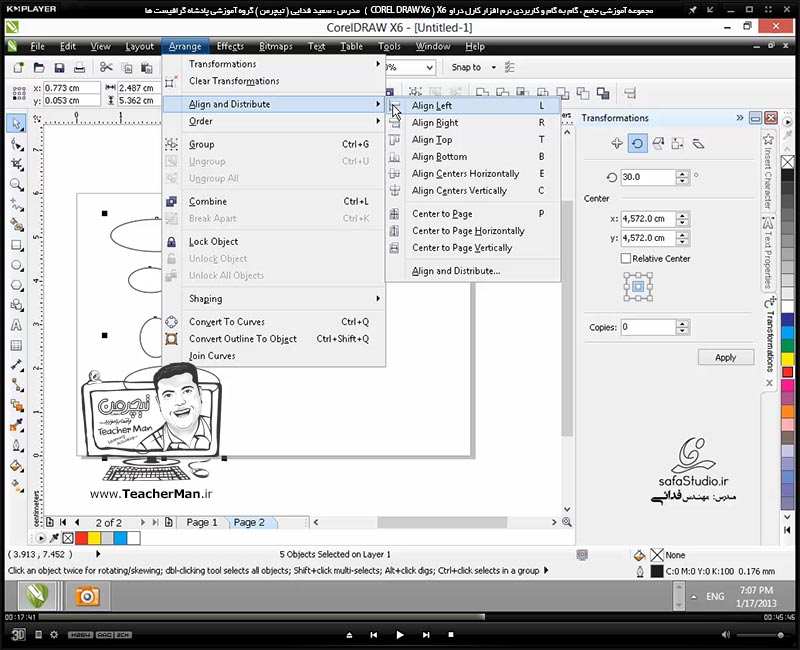
Task: Open the Bitmaps menu
Action: click(276, 46)
